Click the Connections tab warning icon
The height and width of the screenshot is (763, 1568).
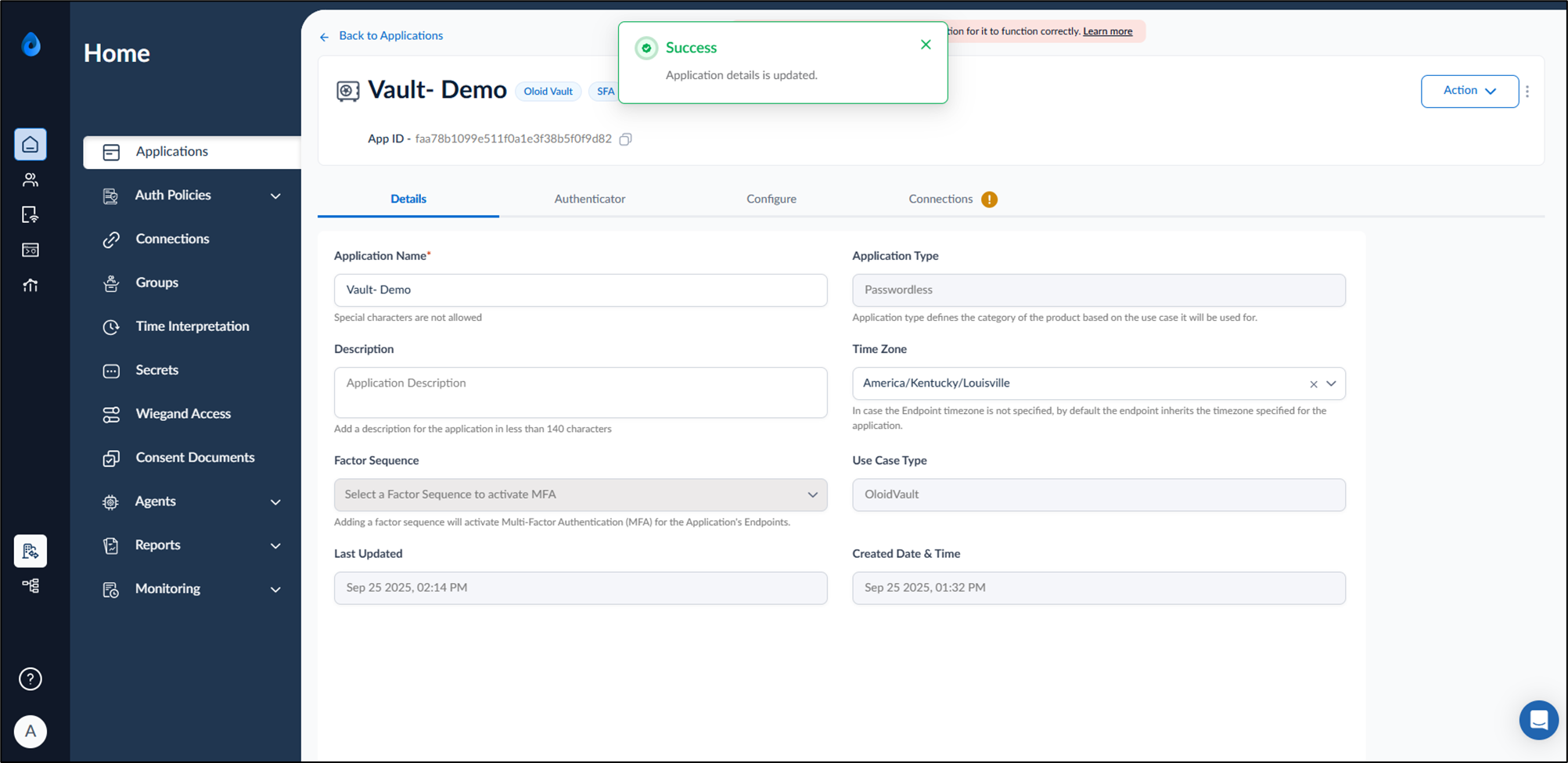tap(989, 200)
